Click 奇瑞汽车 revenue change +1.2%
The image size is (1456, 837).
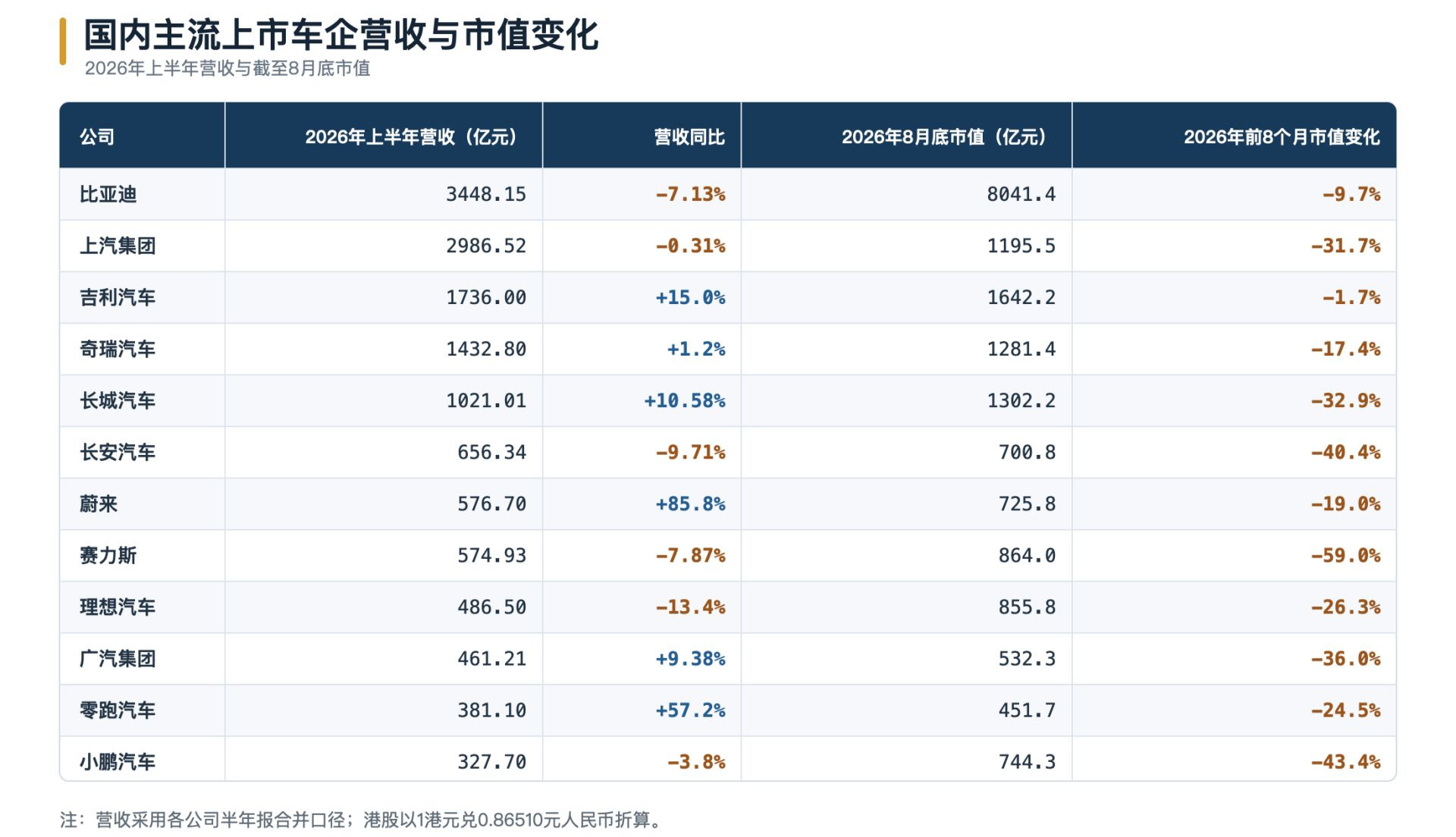tap(696, 349)
